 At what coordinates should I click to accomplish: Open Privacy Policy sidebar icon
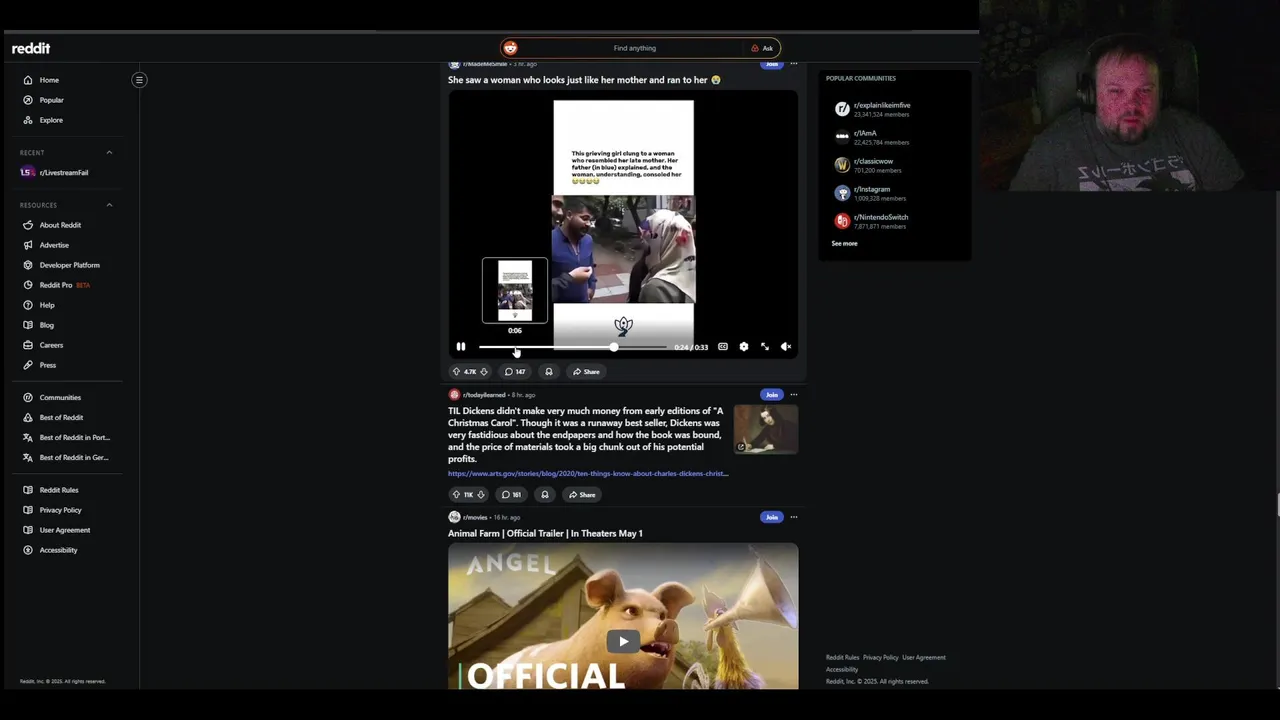pos(28,510)
